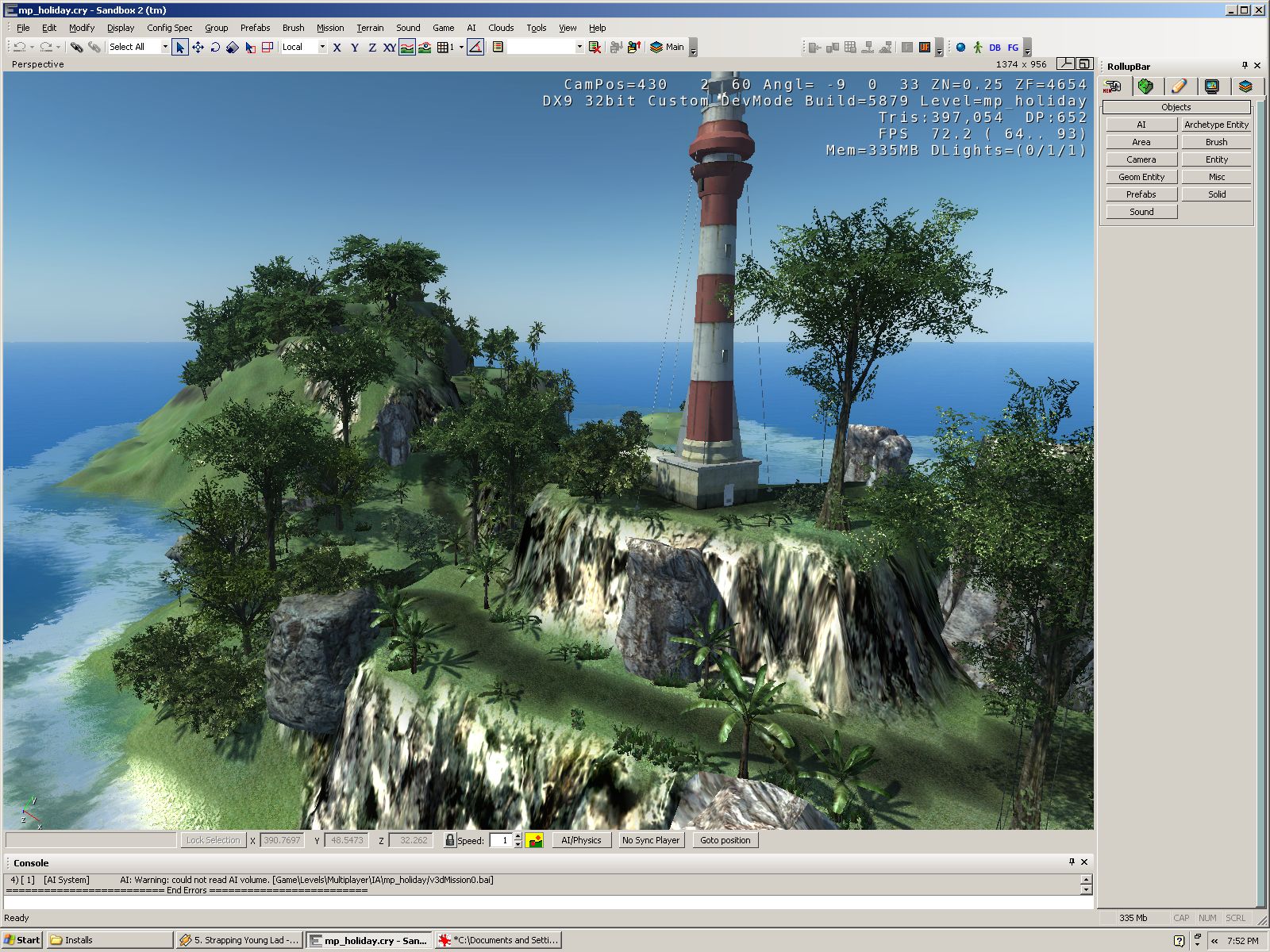Viewport: 1270px width, 952px height.
Task: Click the orange UF toolbar icon
Action: (x=925, y=48)
